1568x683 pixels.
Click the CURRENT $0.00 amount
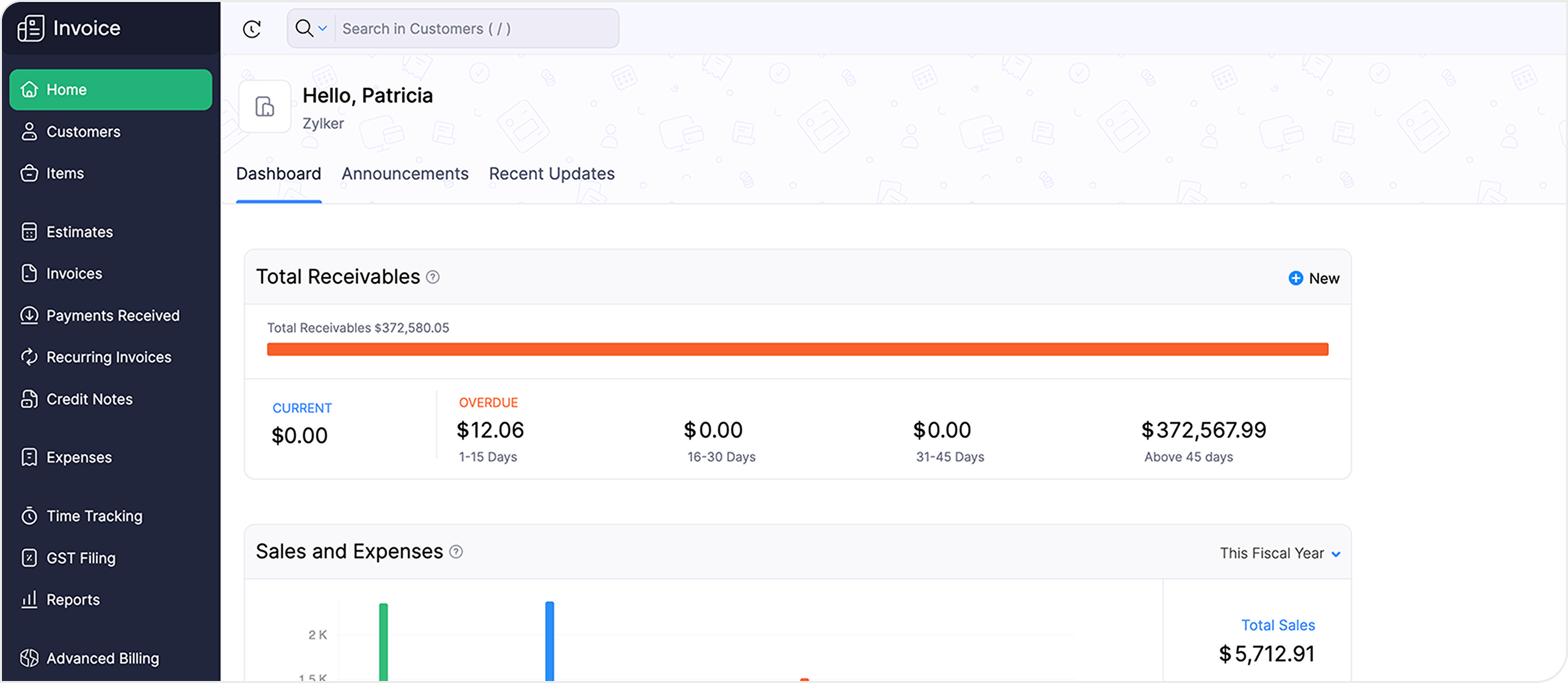(x=299, y=435)
